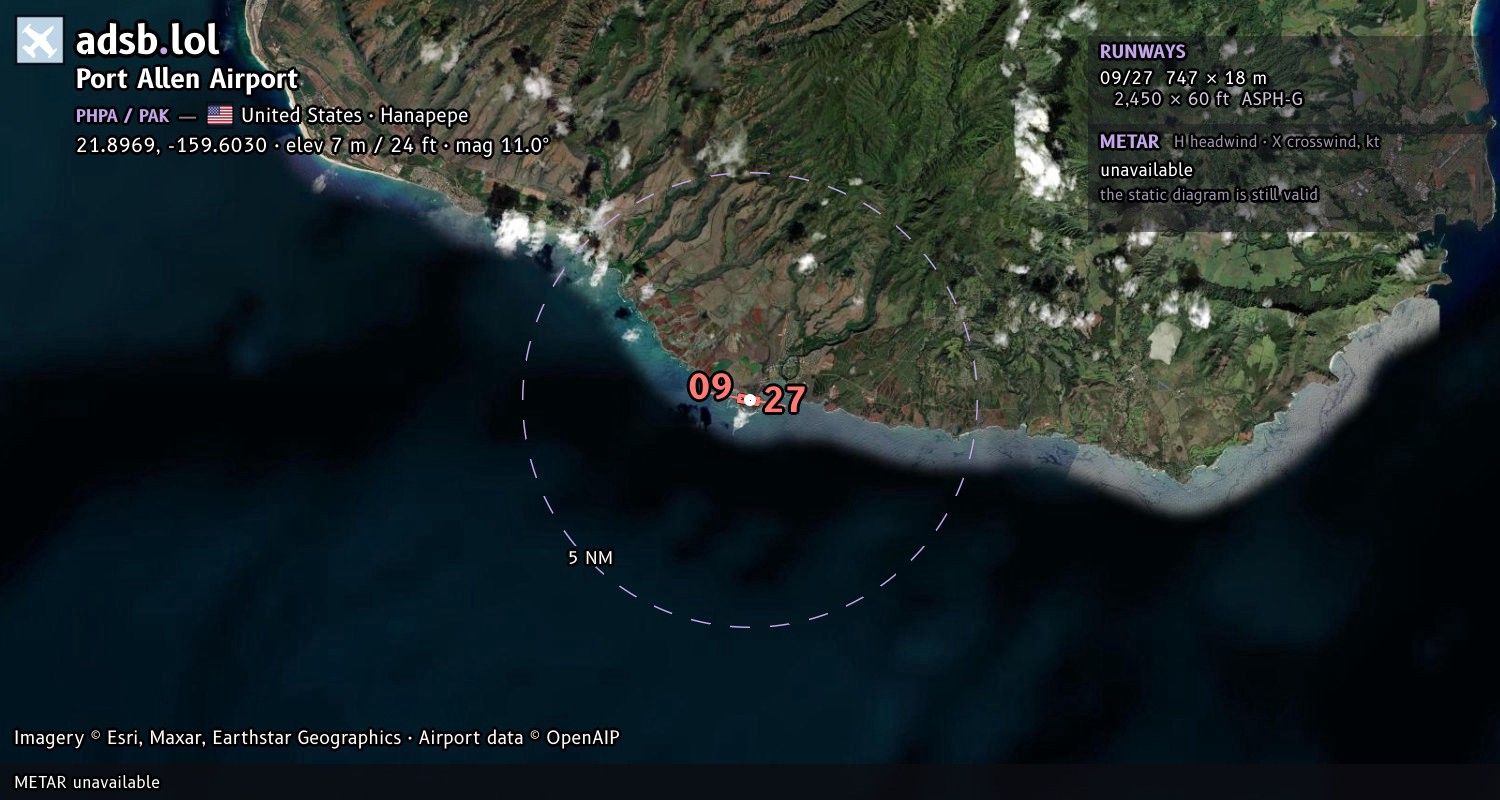This screenshot has width=1500, height=800.
Task: Click the "5 NM" range ring label
Action: pyautogui.click(x=590, y=558)
